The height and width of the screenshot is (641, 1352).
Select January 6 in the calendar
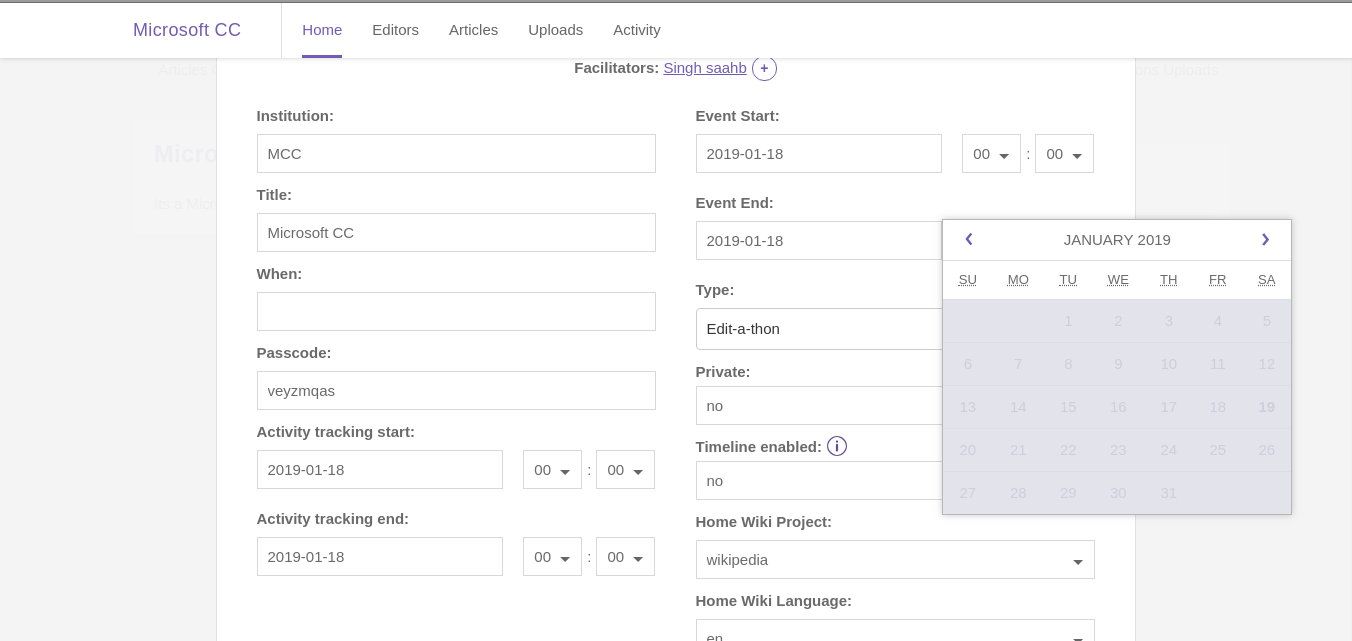pyautogui.click(x=967, y=364)
